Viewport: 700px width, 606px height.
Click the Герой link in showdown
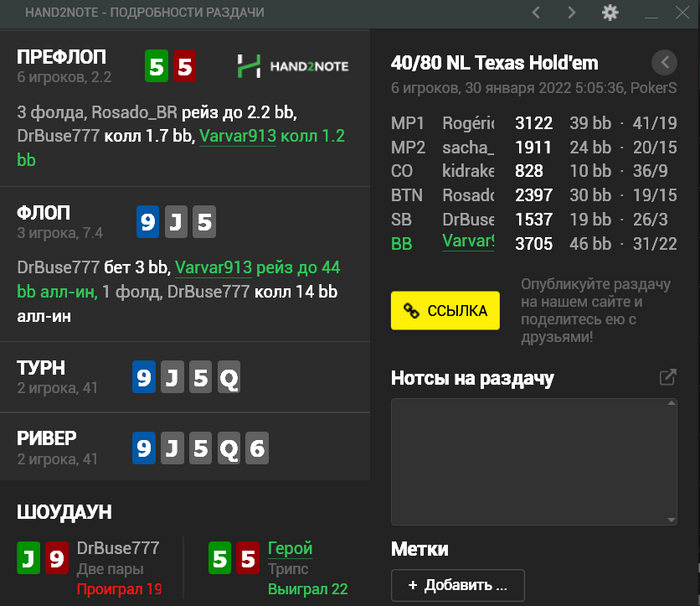pos(290,548)
